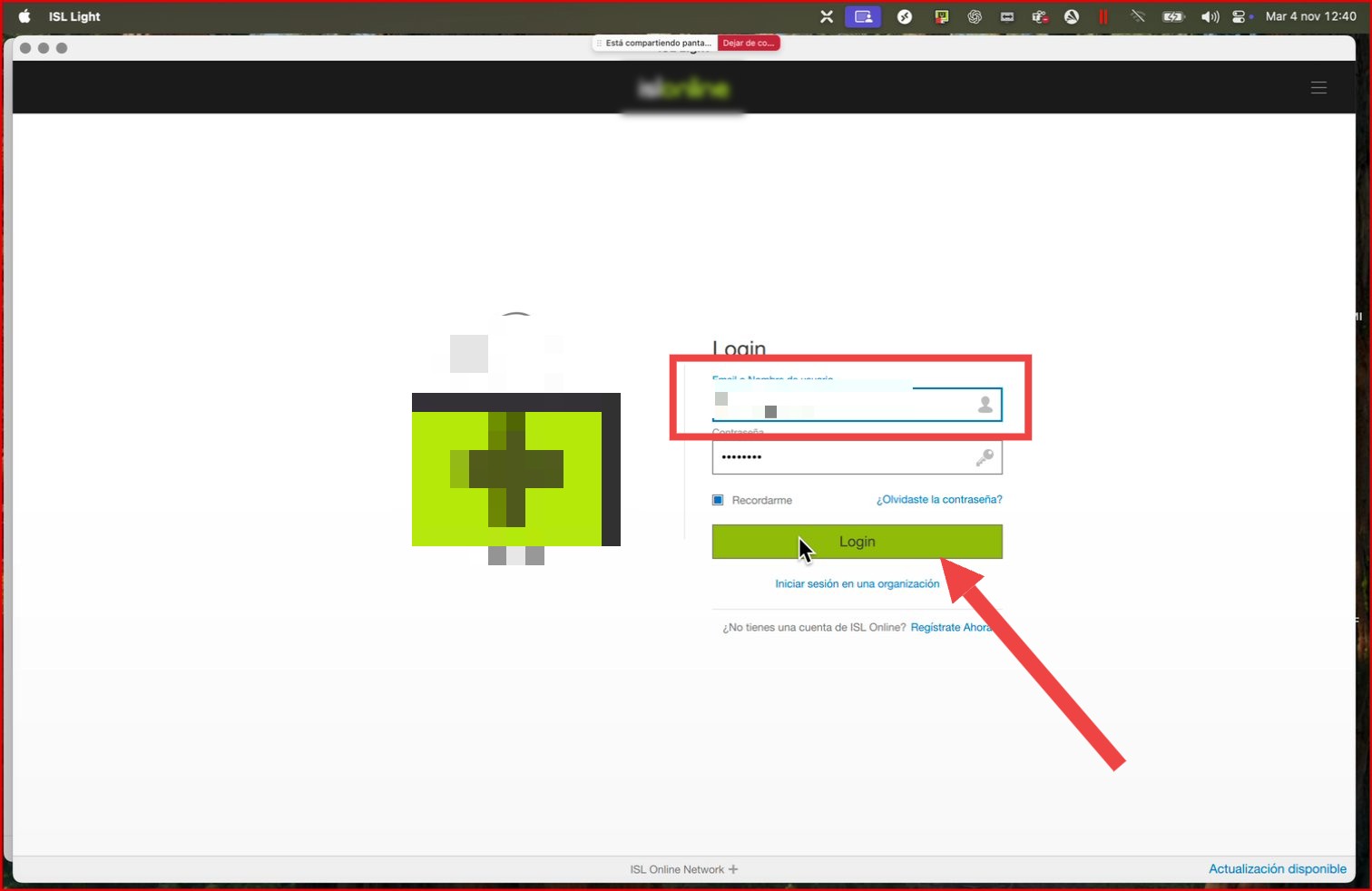Open Control Center from the menu bar

pos(1240,16)
